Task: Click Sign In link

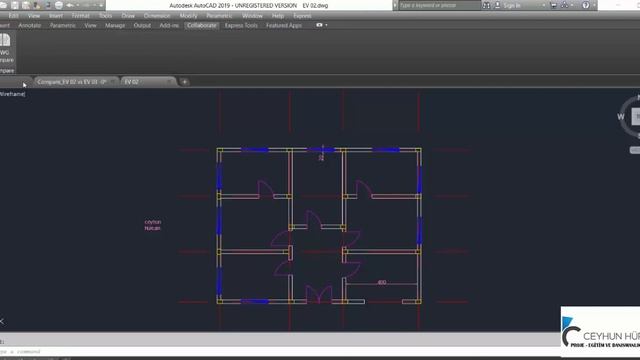Action: point(512,5)
